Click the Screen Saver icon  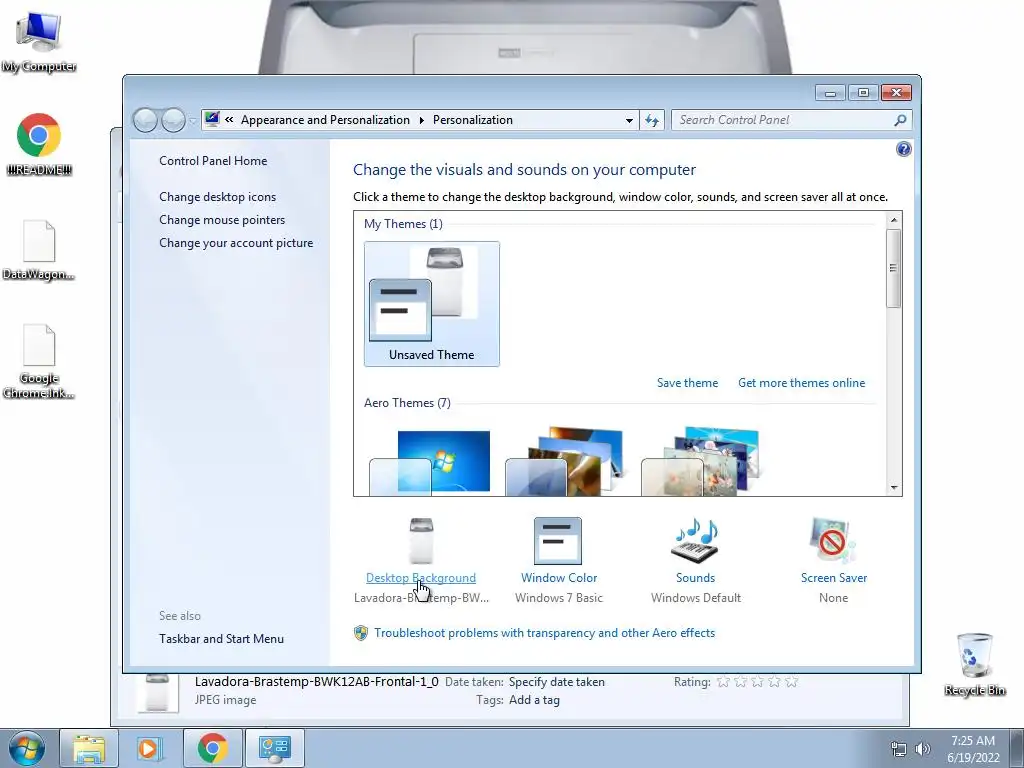click(833, 541)
